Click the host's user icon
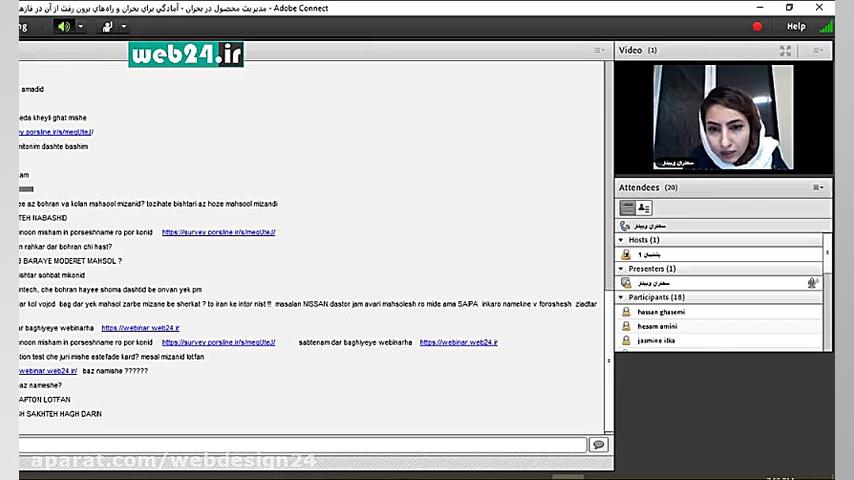The height and width of the screenshot is (480, 854). coord(626,254)
